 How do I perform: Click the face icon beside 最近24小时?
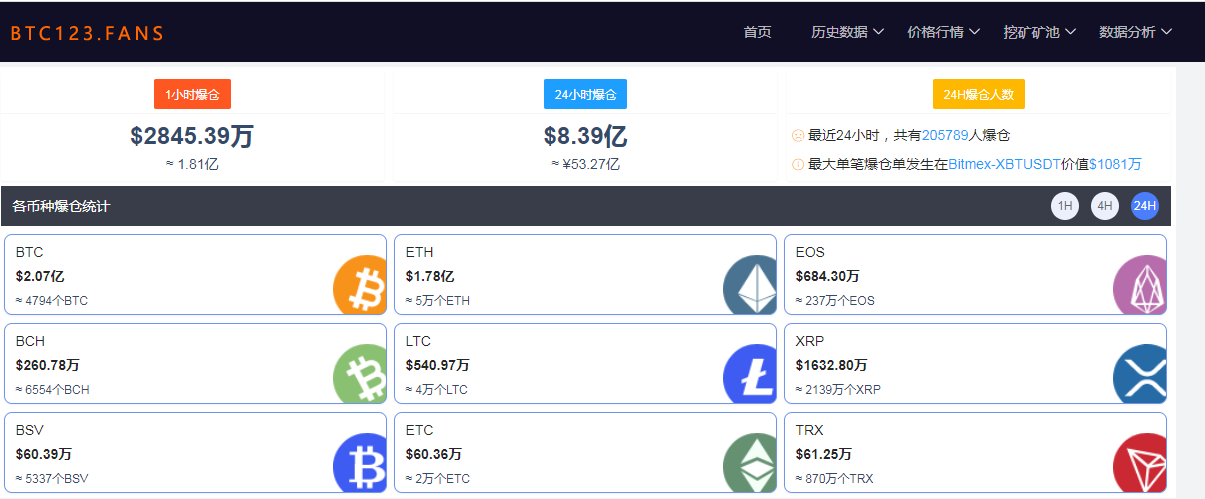[798, 135]
